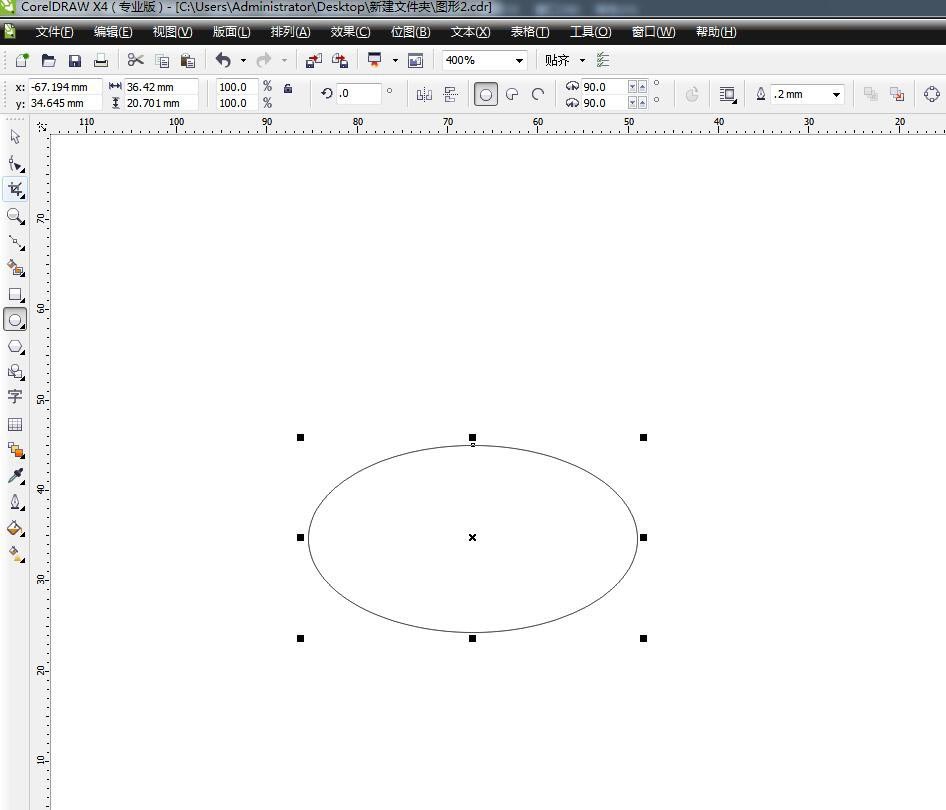Viewport: 946px width, 810px height.
Task: Expand the outline width dropdown
Action: (836, 95)
